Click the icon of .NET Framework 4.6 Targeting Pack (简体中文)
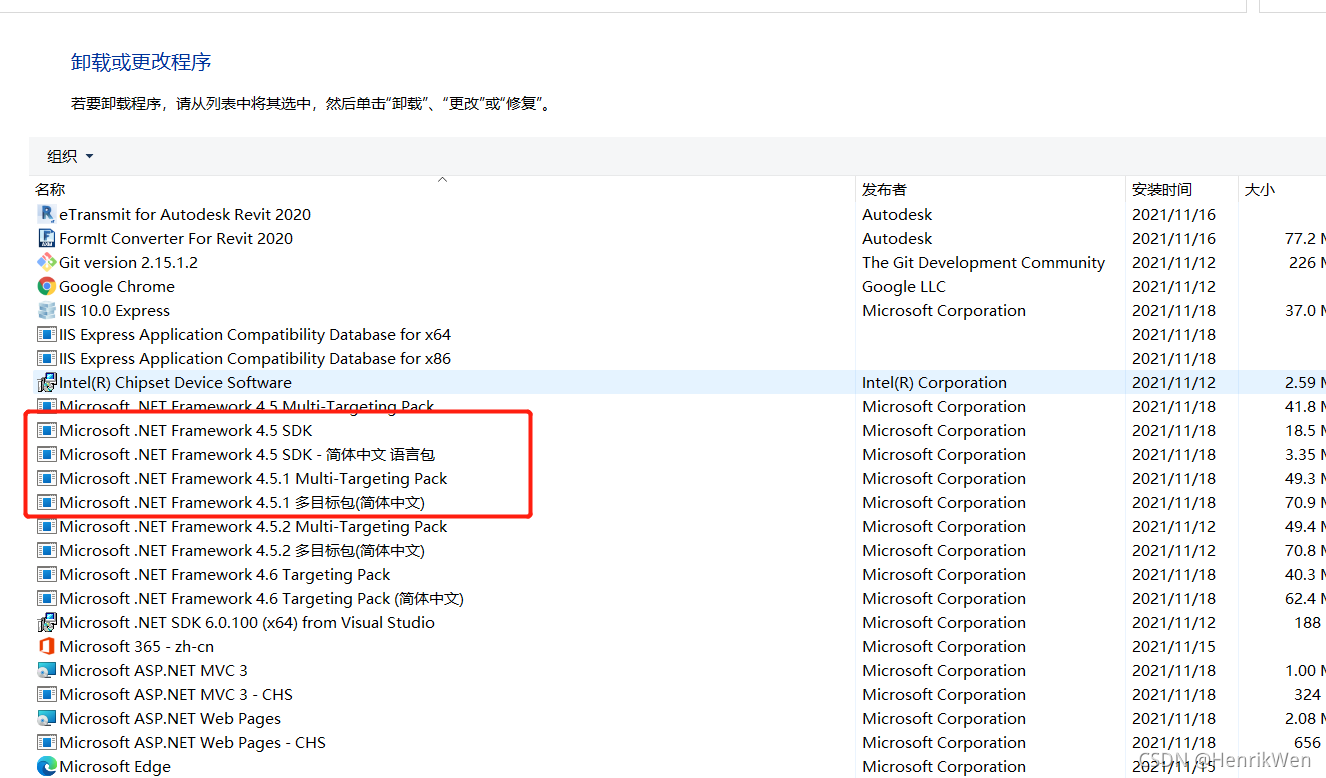Screen dimensions: 1326x778 point(46,598)
